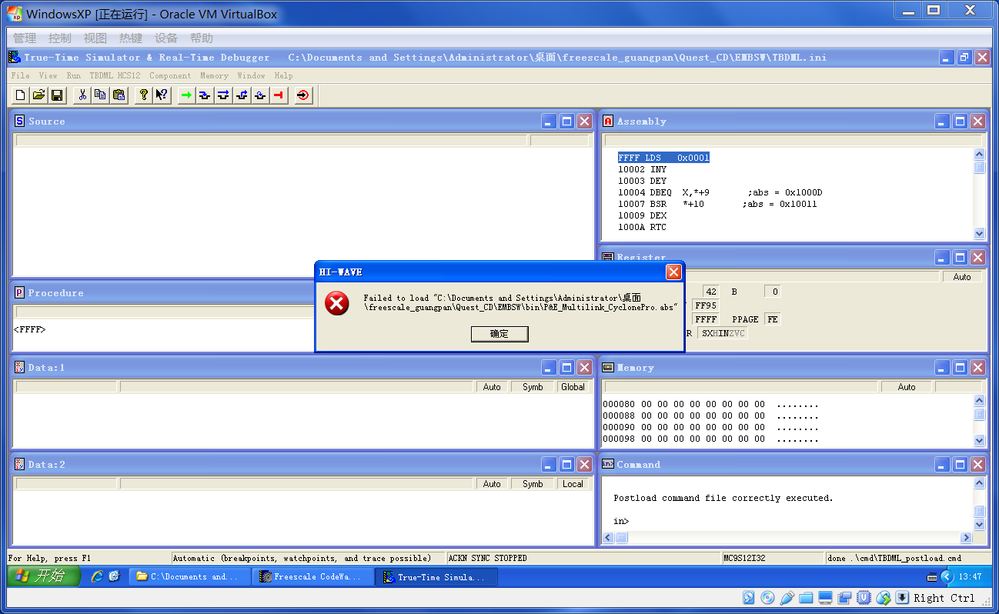Click the Assembly Step debugger icon
999x614 pixels.
(260, 96)
